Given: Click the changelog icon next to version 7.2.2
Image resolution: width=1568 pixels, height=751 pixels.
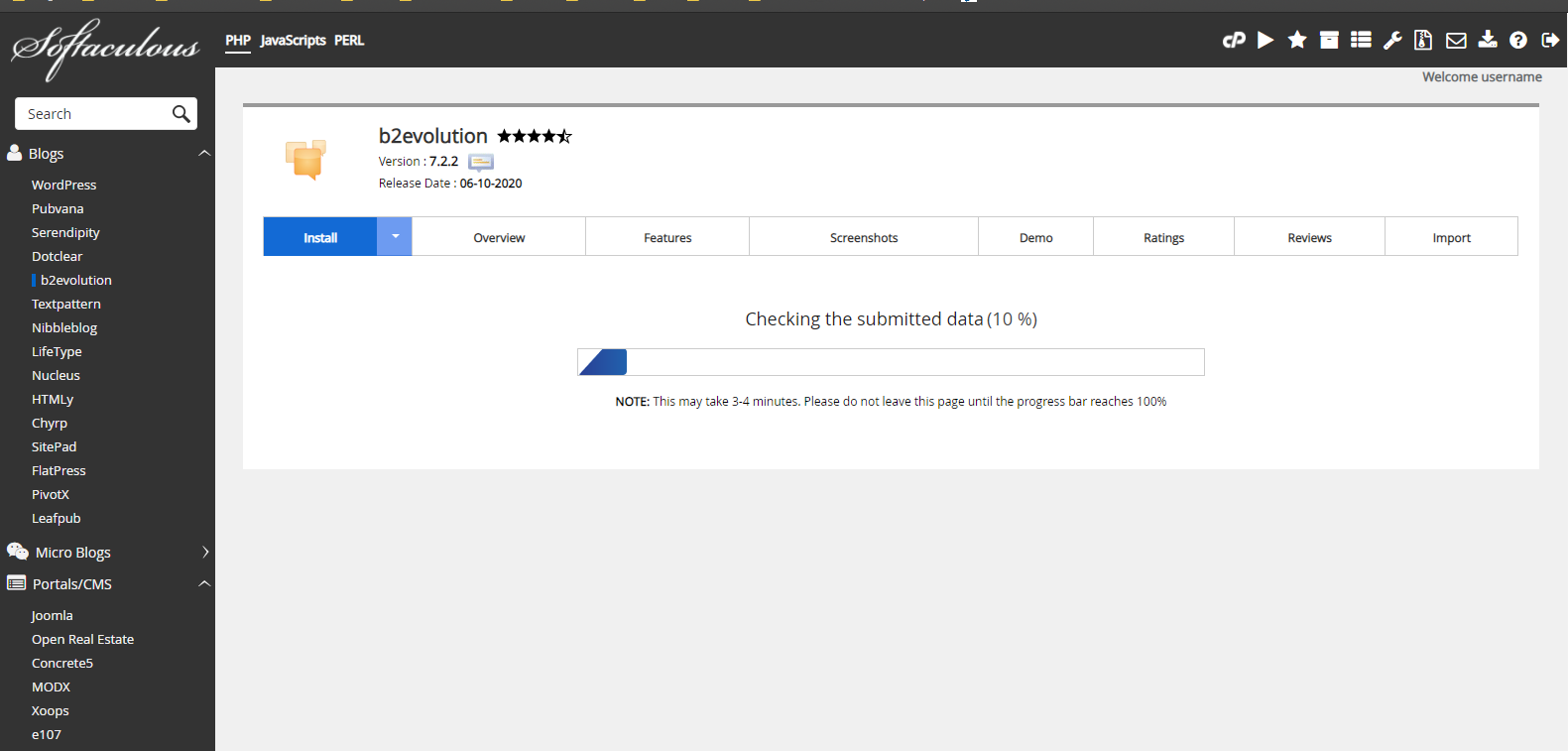Looking at the screenshot, I should point(481,162).
